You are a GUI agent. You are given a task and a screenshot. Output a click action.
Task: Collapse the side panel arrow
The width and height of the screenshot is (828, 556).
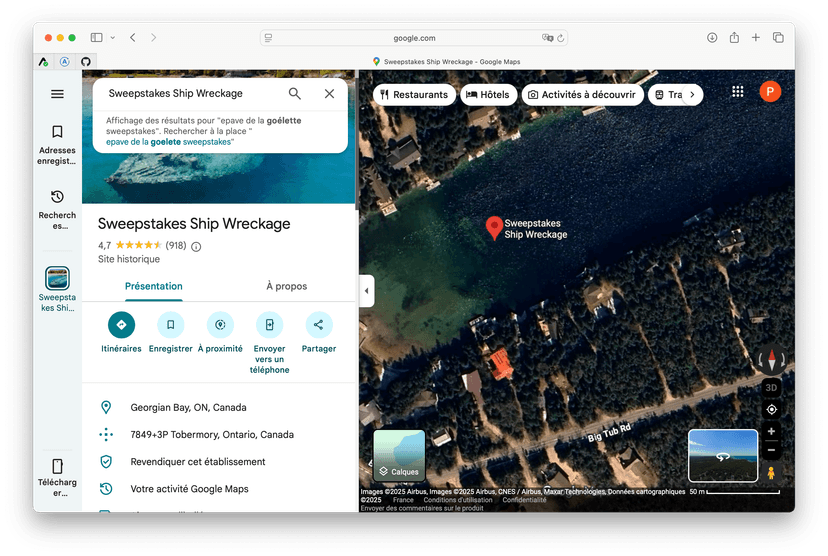point(366,291)
